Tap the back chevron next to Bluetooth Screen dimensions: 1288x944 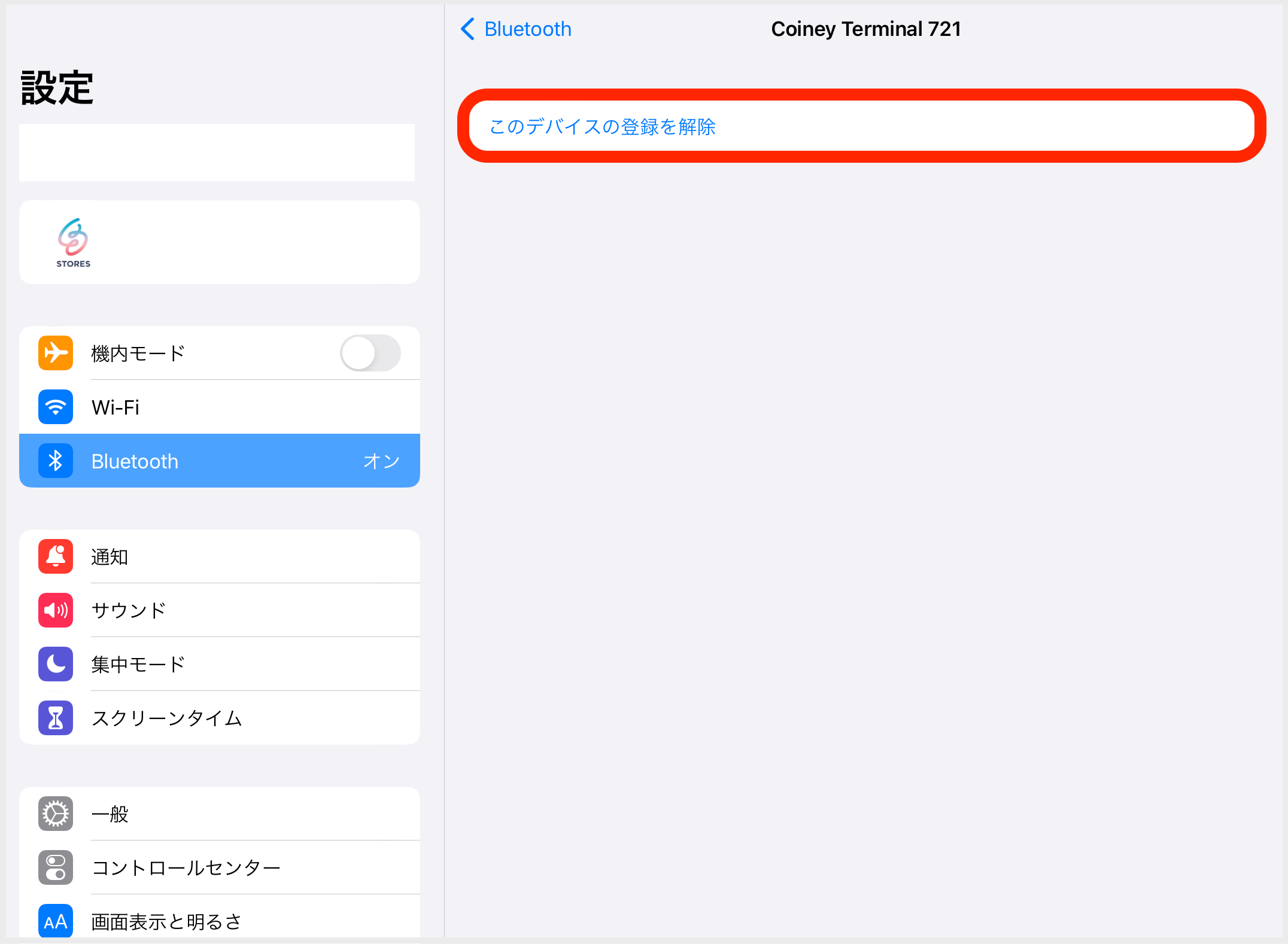click(467, 29)
